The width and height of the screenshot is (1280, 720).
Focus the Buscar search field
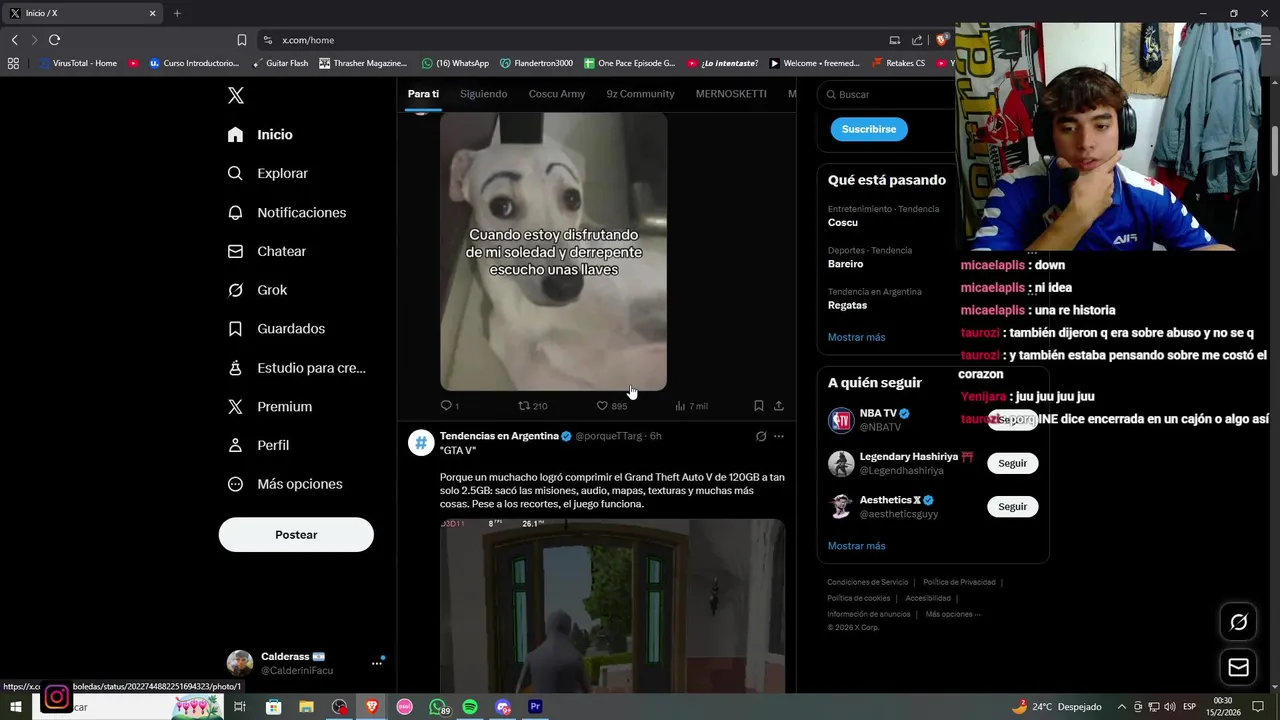(886, 94)
